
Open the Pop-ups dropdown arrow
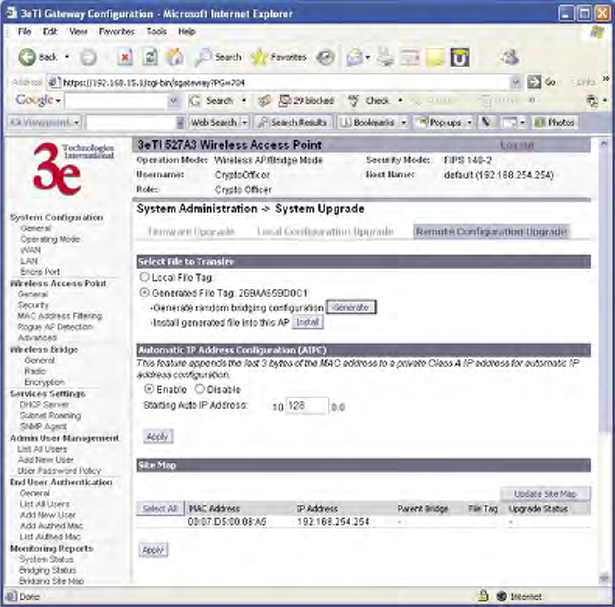469,123
